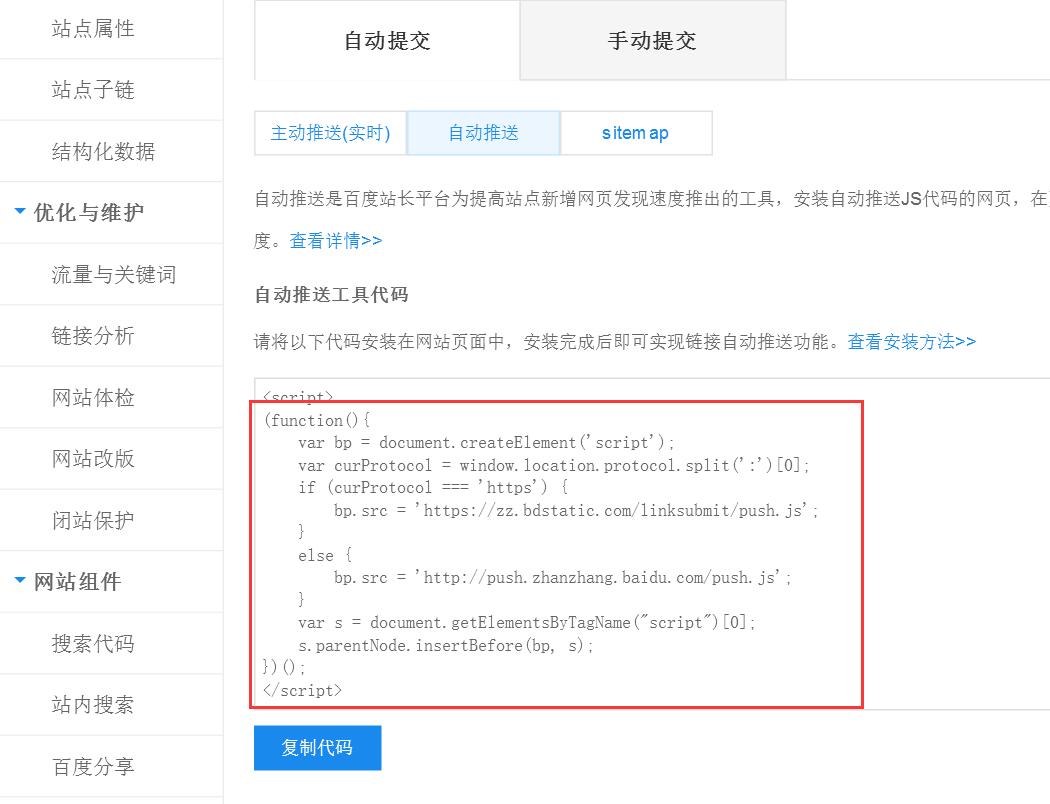Click the (function(){ code line
Screen dimensions: 1050x804
317,420
